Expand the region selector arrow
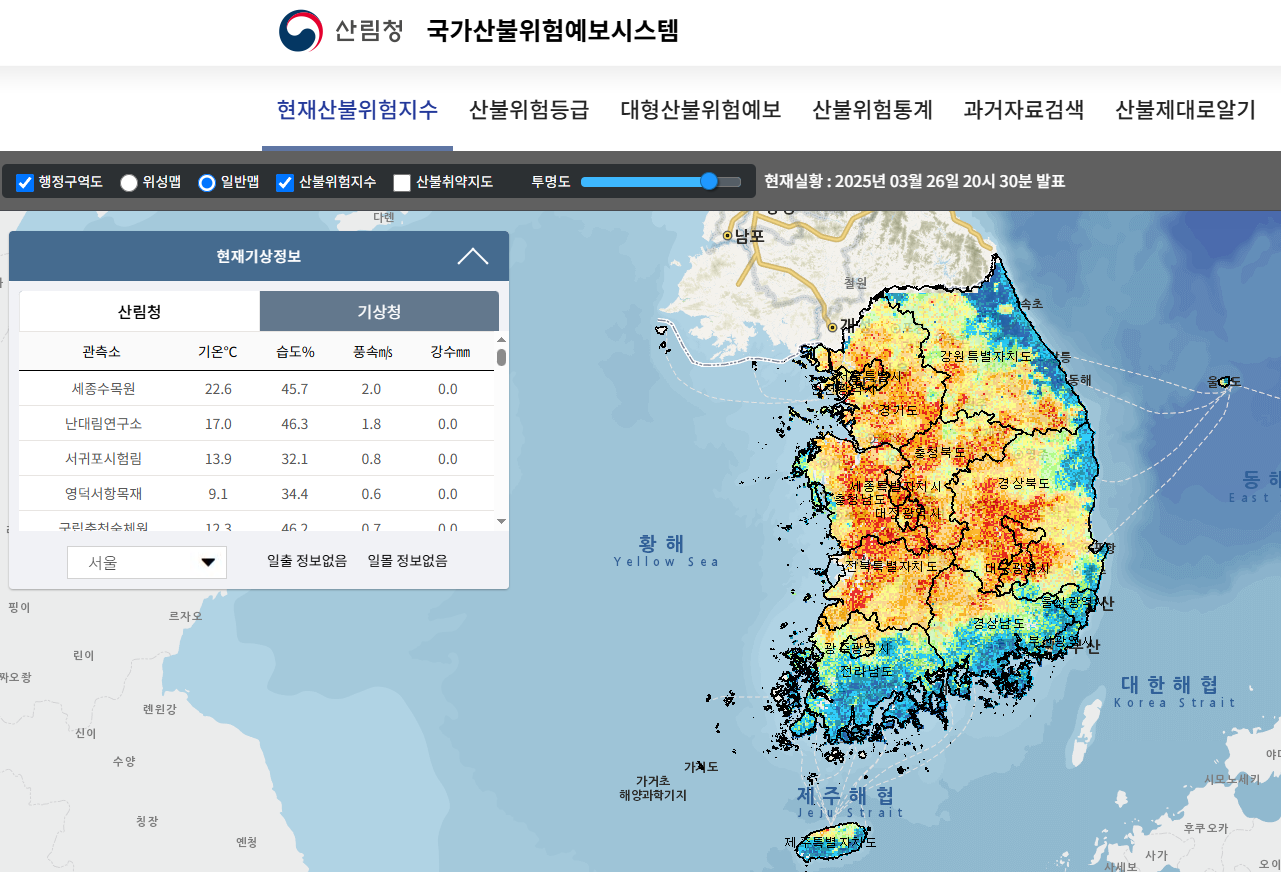 click(207, 562)
